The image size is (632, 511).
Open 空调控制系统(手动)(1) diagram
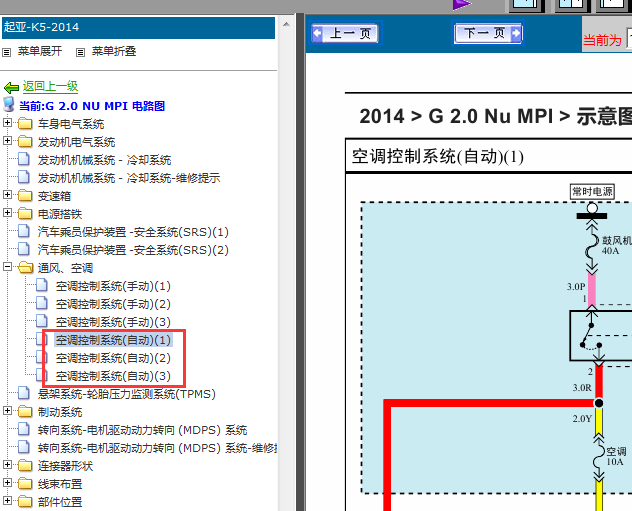(113, 286)
